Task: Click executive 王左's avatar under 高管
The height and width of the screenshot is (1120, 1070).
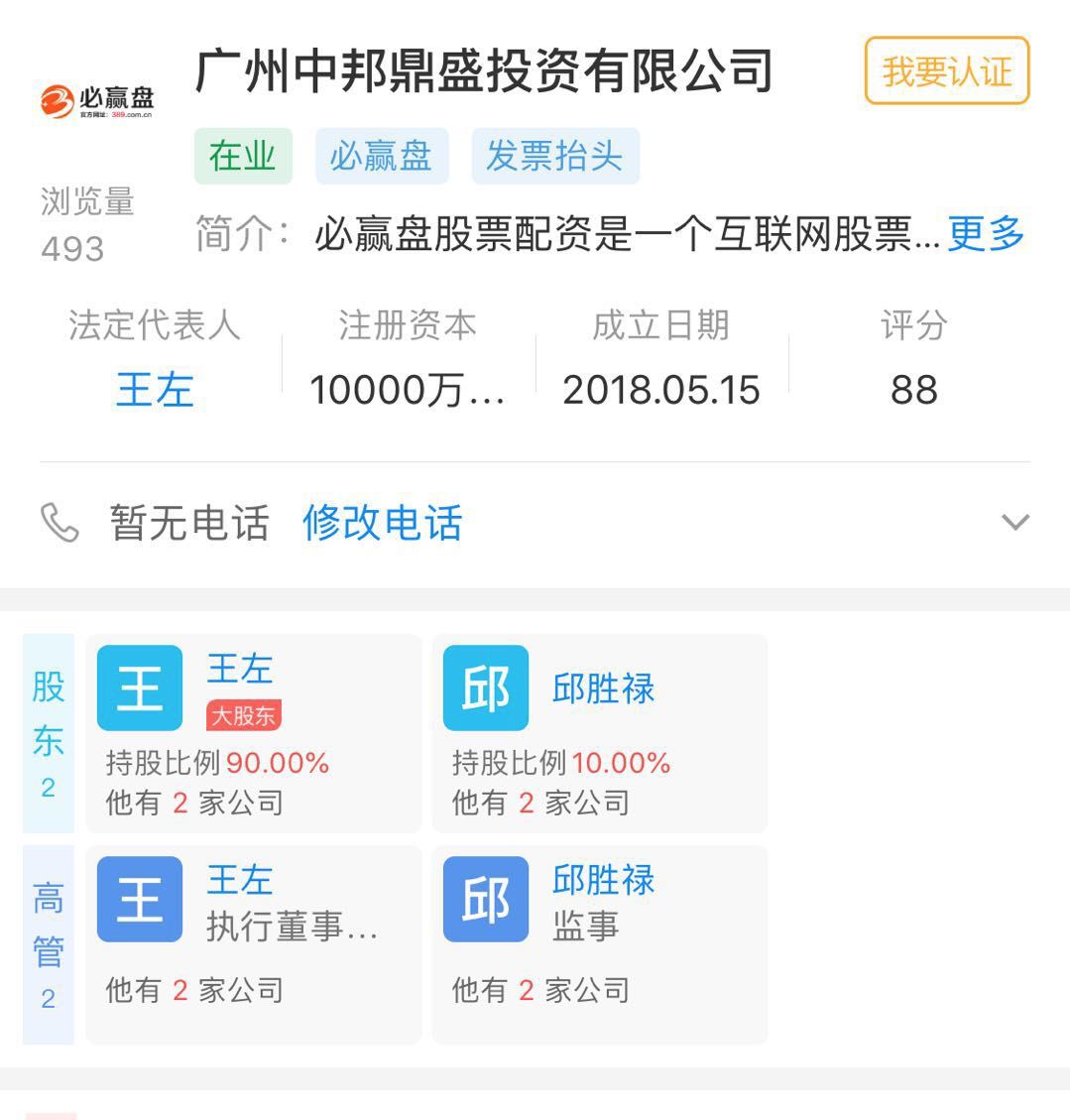Action: [x=140, y=901]
